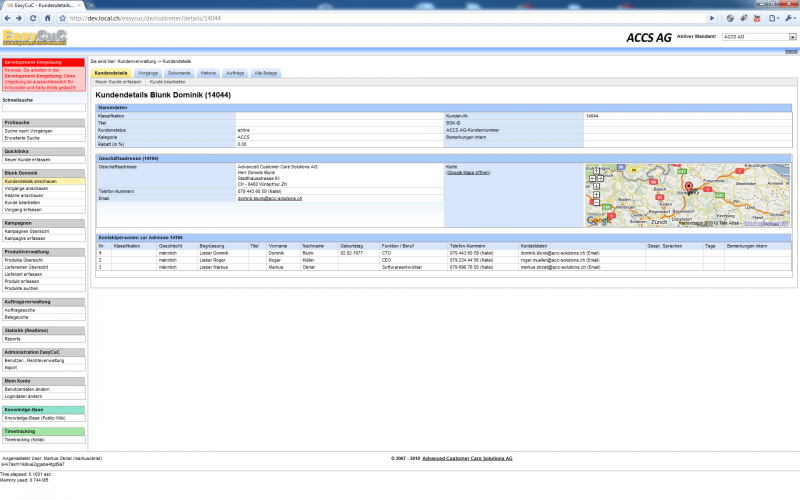Bookmark this page with the star

click(x=62, y=18)
